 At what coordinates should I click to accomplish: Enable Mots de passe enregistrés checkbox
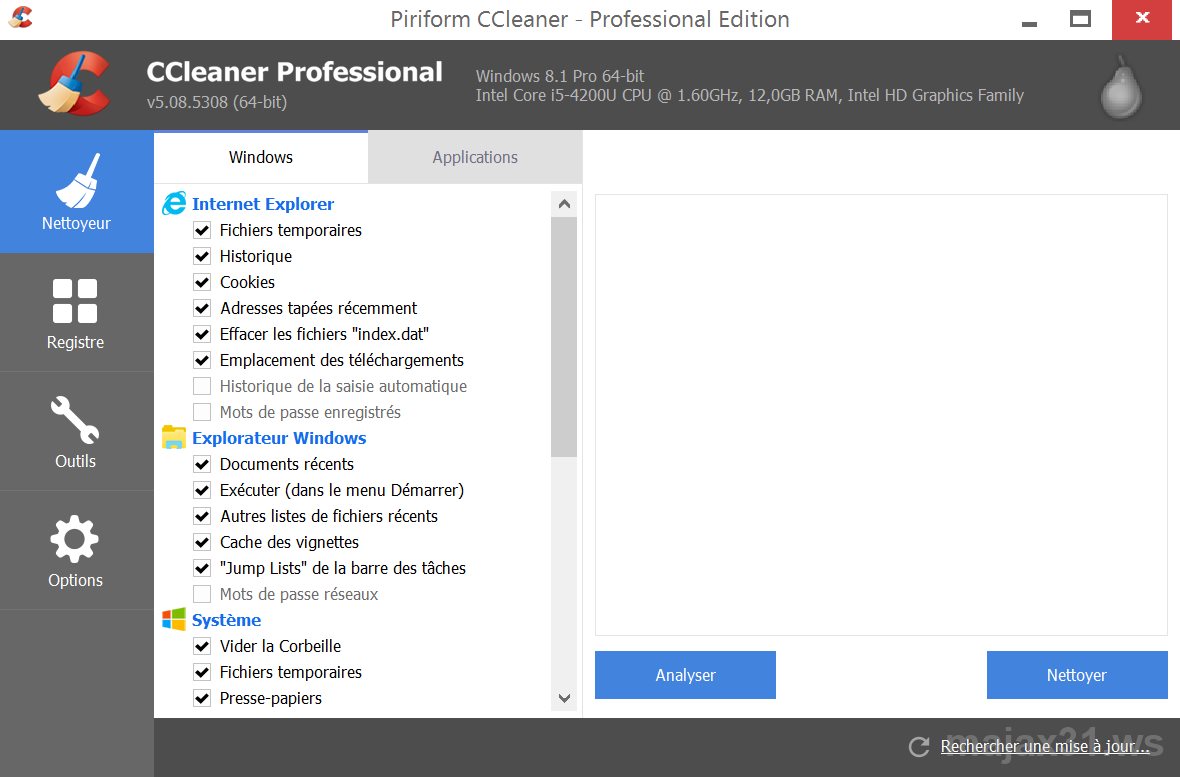click(x=202, y=412)
